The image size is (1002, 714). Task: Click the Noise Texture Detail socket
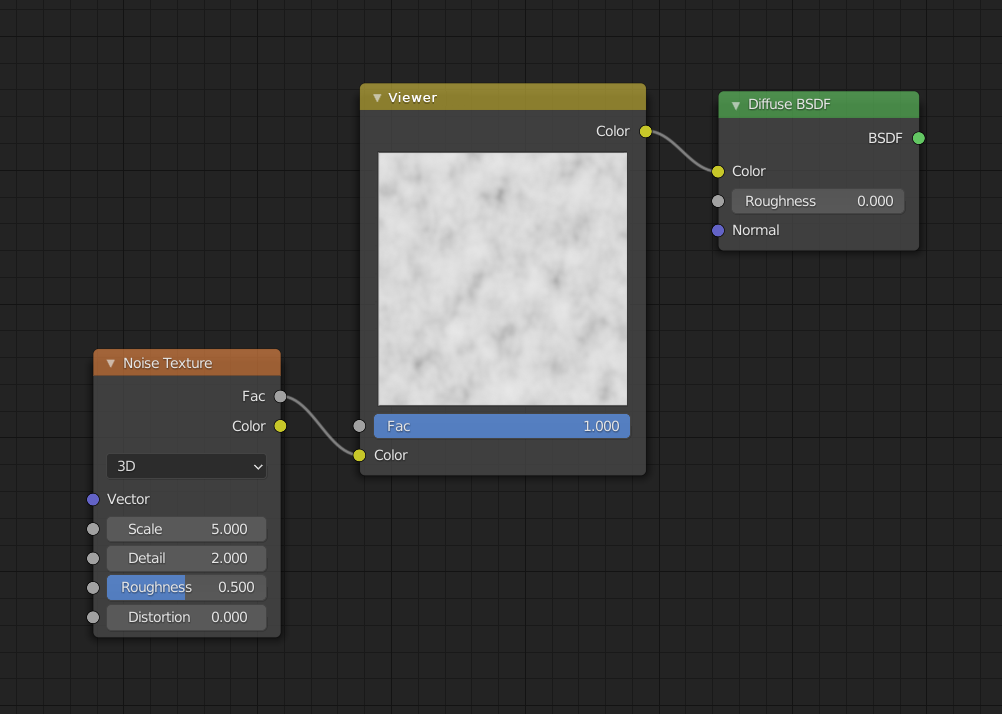pos(93,558)
